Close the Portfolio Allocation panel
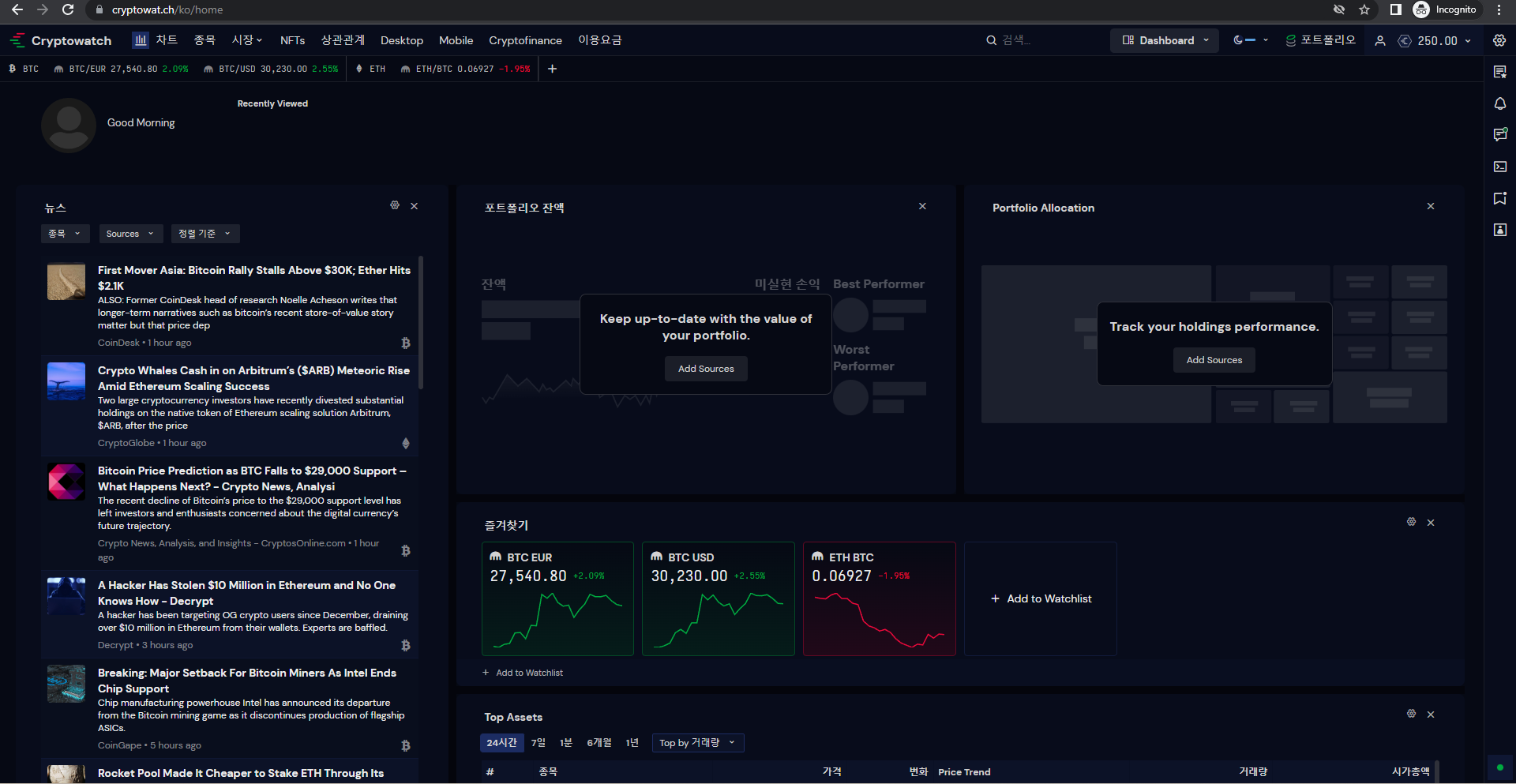The height and width of the screenshot is (784, 1516). pos(1431,206)
